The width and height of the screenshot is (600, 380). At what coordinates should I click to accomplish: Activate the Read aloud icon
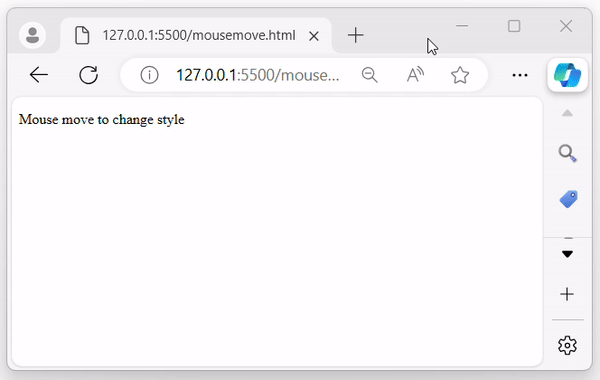coord(415,75)
